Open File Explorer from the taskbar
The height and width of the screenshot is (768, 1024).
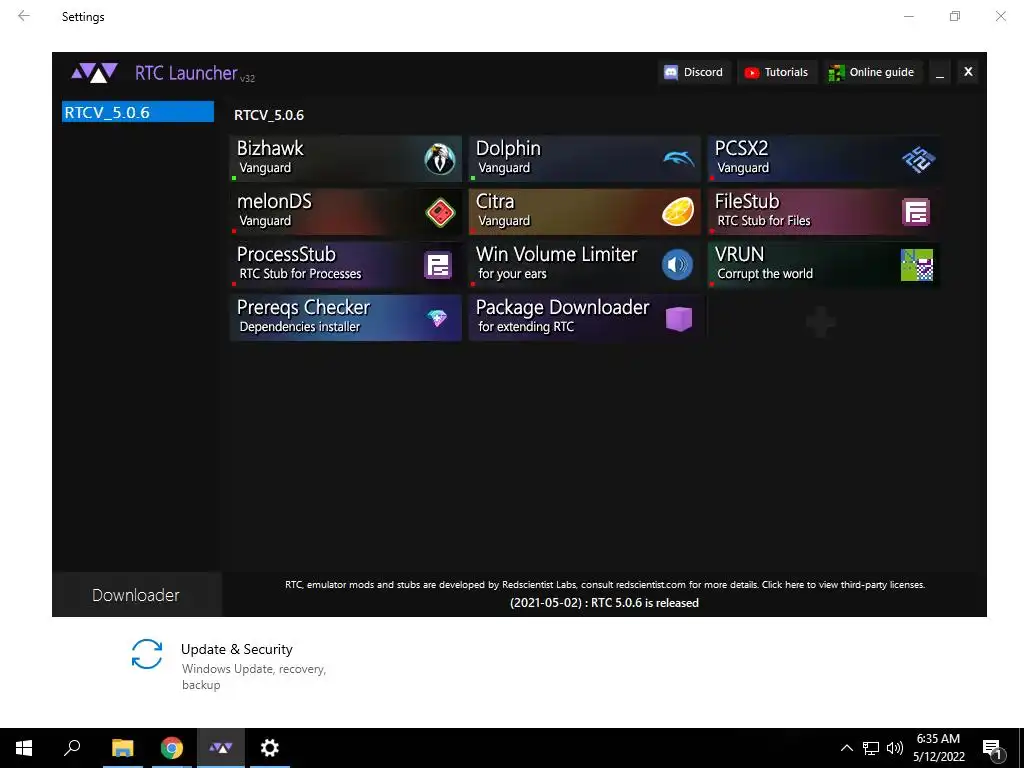pyautogui.click(x=122, y=748)
